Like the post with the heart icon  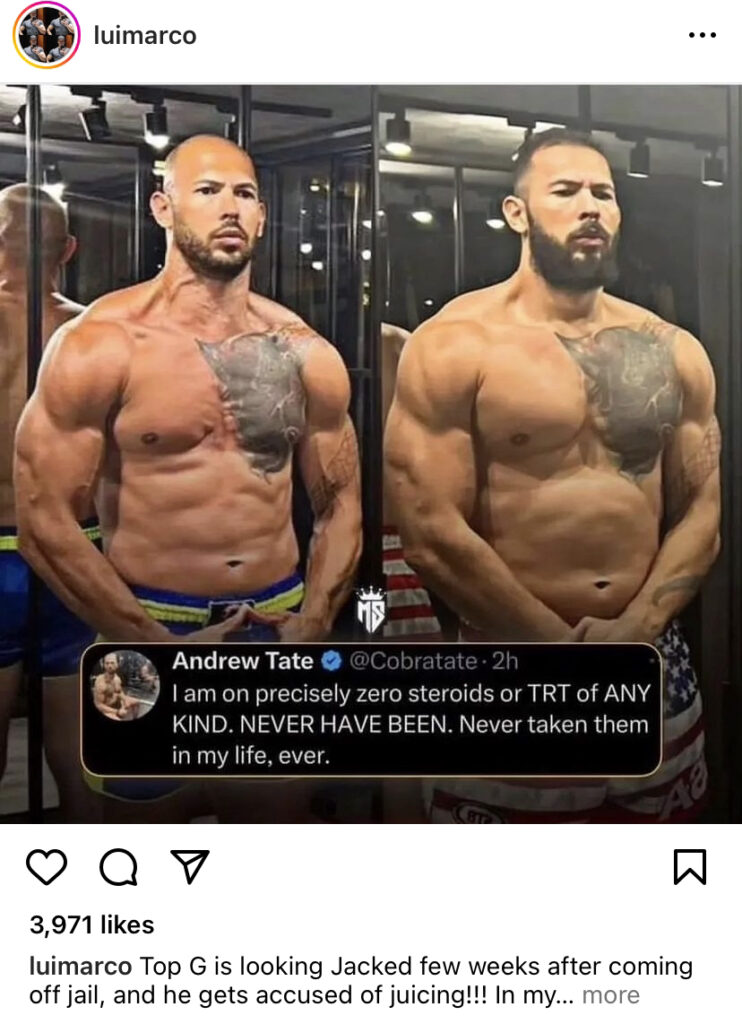coord(46,867)
